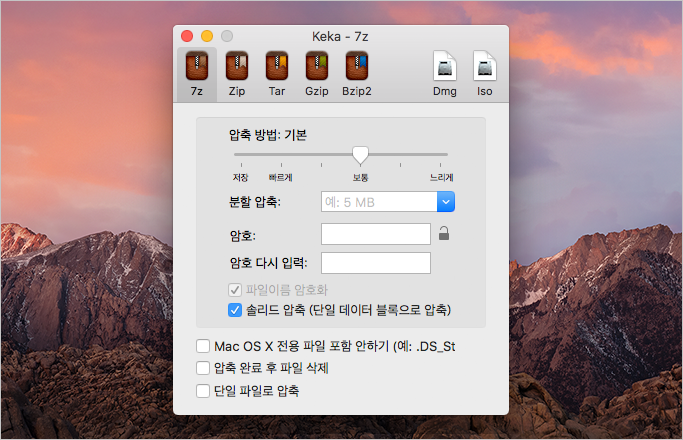Close the Keka window with red button
Image resolution: width=683 pixels, height=440 pixels.
click(x=187, y=36)
